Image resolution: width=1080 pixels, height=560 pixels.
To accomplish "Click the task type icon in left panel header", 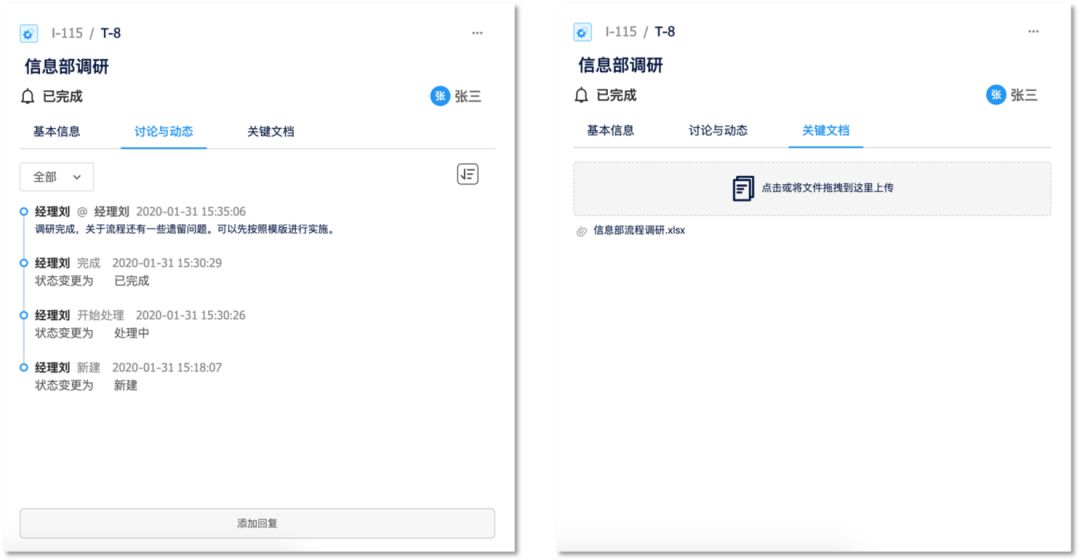I will coord(29,34).
